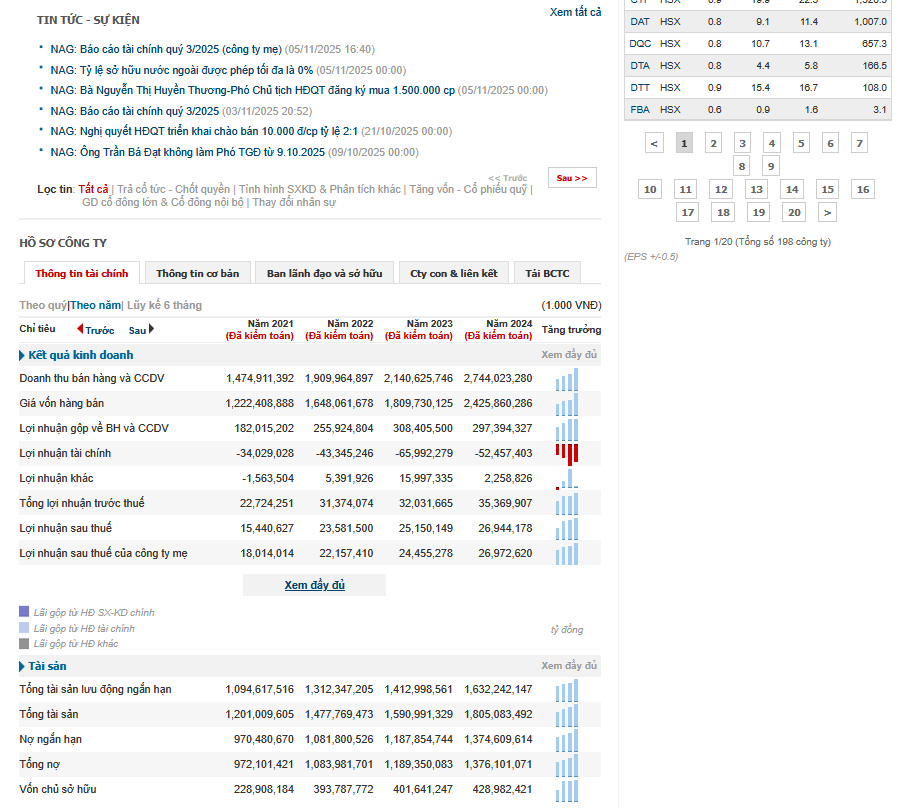Switch to 'Thông tin tài chính' tab
The height and width of the screenshot is (808, 911).
tap(81, 273)
